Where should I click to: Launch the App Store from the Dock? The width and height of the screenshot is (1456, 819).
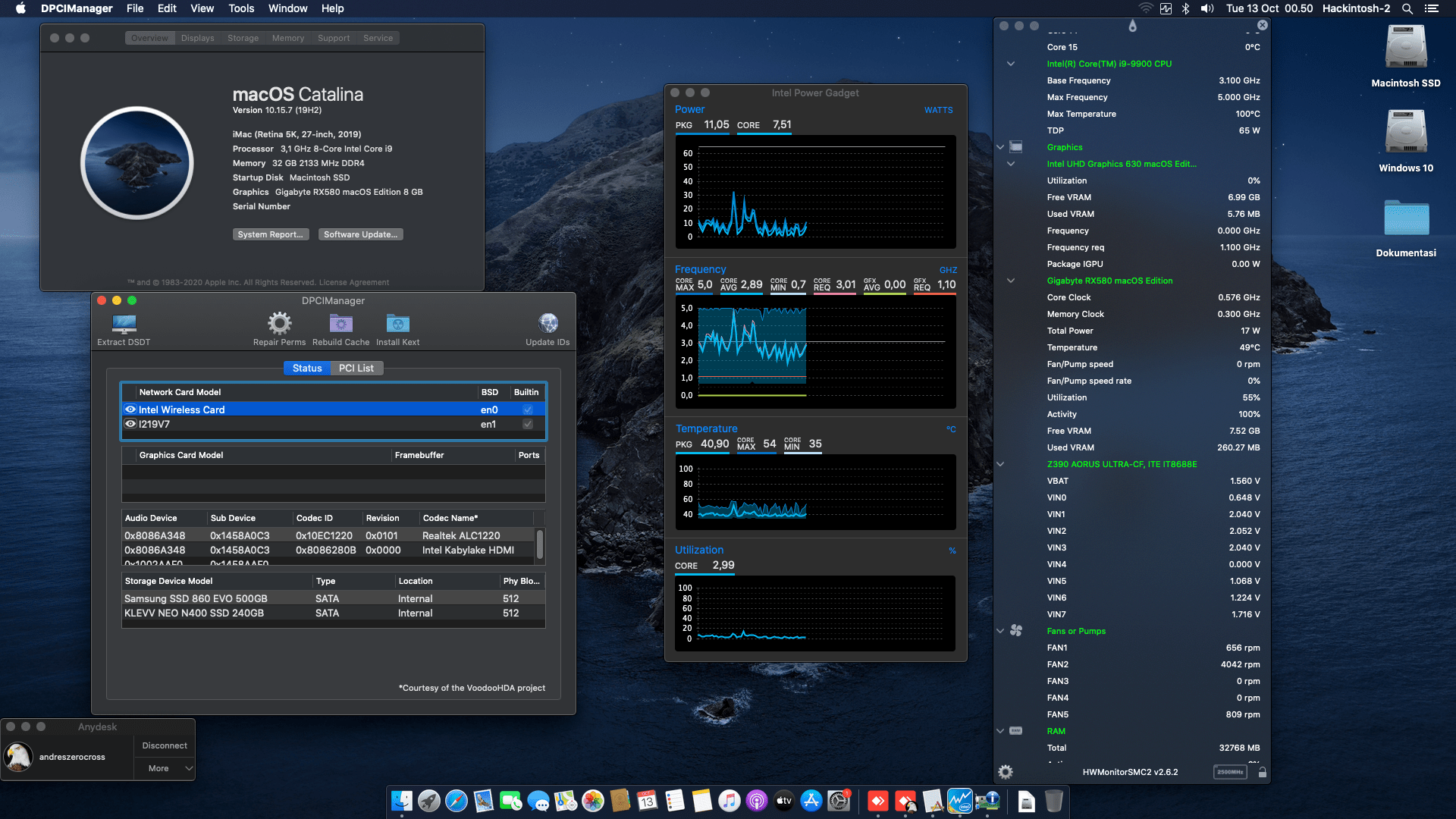tap(811, 801)
